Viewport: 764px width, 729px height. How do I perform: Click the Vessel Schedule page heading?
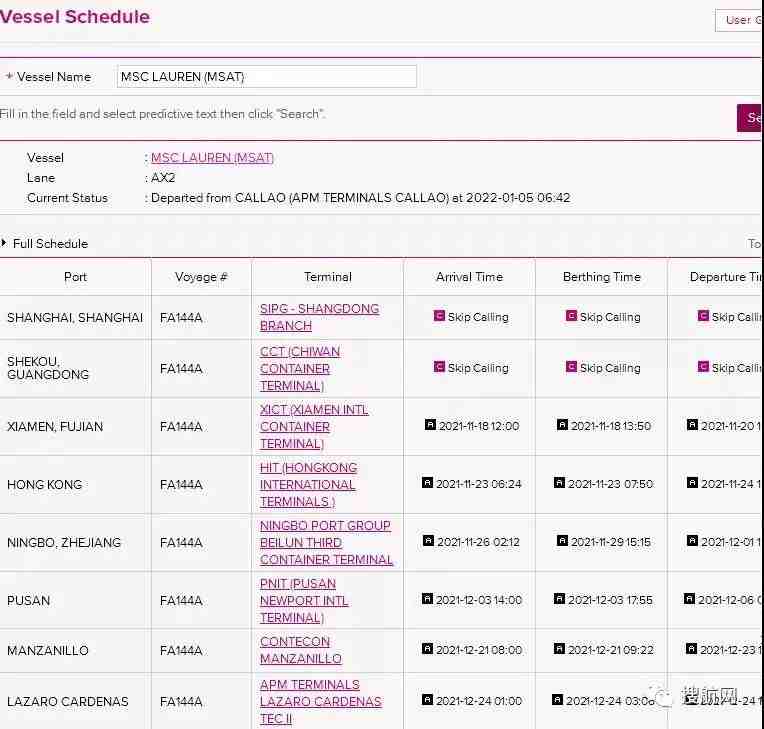pos(75,17)
